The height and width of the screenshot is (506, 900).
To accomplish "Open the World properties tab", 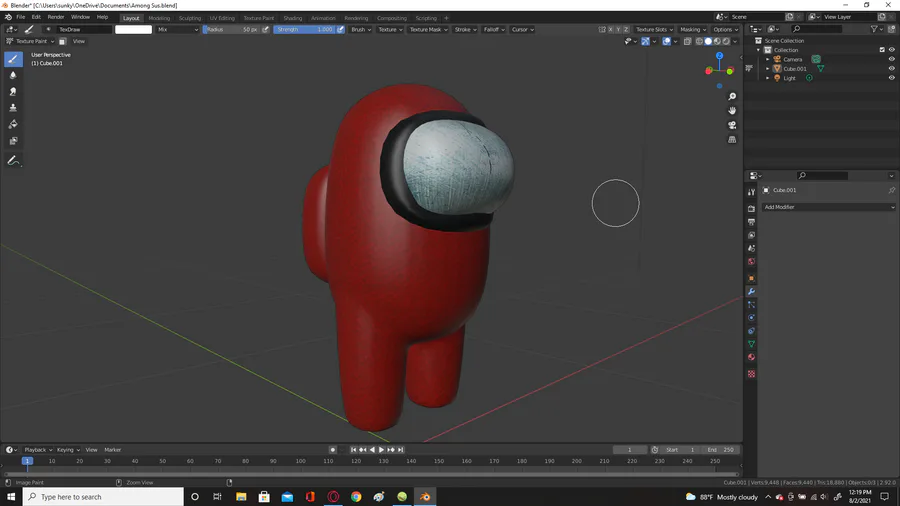I will [x=751, y=262].
